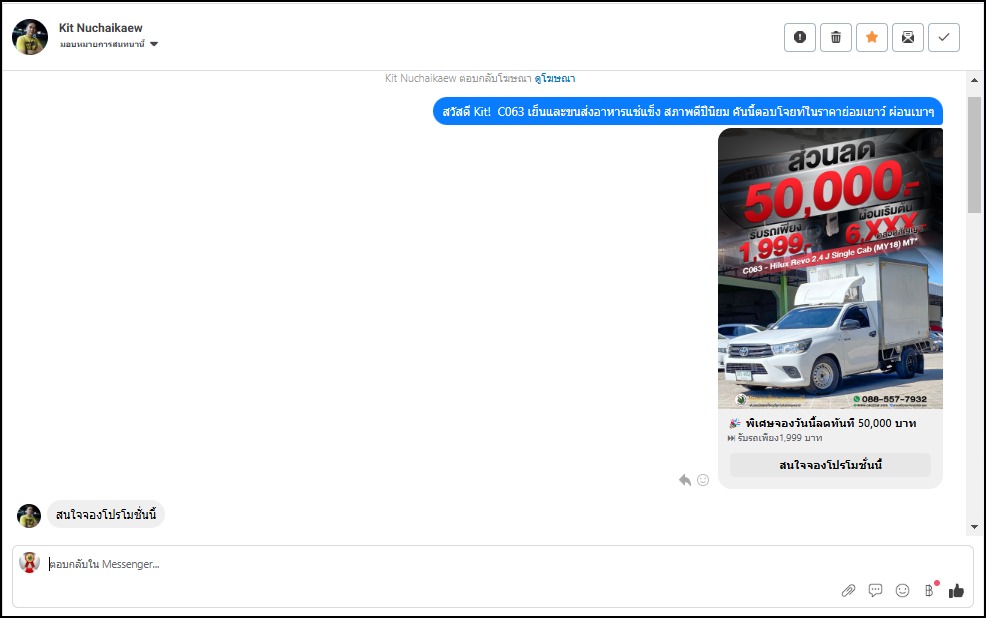986x618 pixels.
Task: Follow the ดูโฆษณา view ad link
Action: [555, 78]
